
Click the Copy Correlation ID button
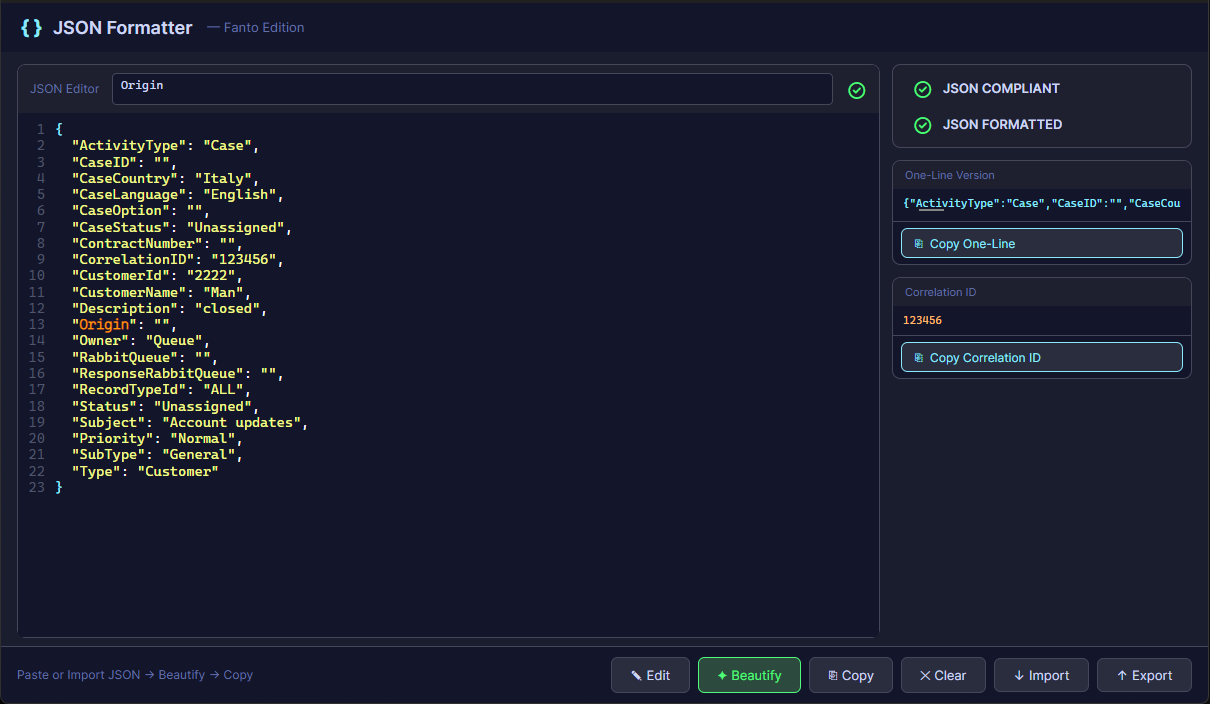click(x=1042, y=357)
